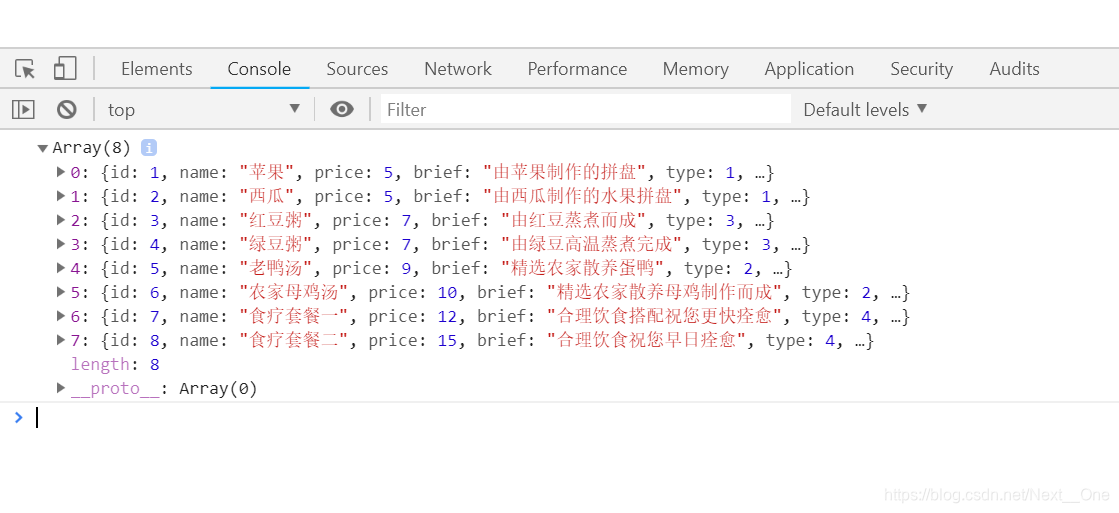Switch to the Sources tab
This screenshot has width=1119, height=513.
pos(357,69)
